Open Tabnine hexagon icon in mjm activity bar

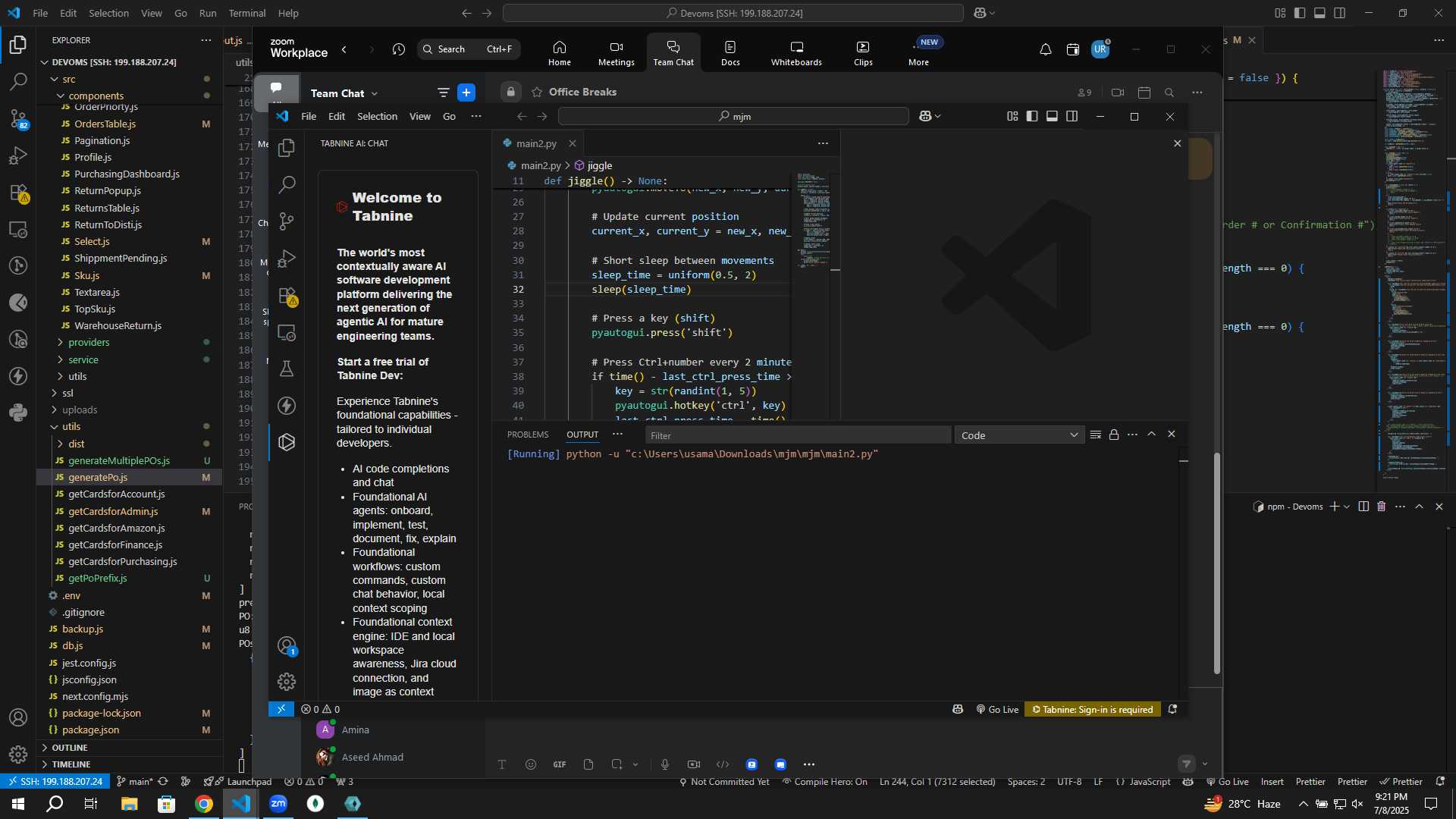[x=287, y=442]
